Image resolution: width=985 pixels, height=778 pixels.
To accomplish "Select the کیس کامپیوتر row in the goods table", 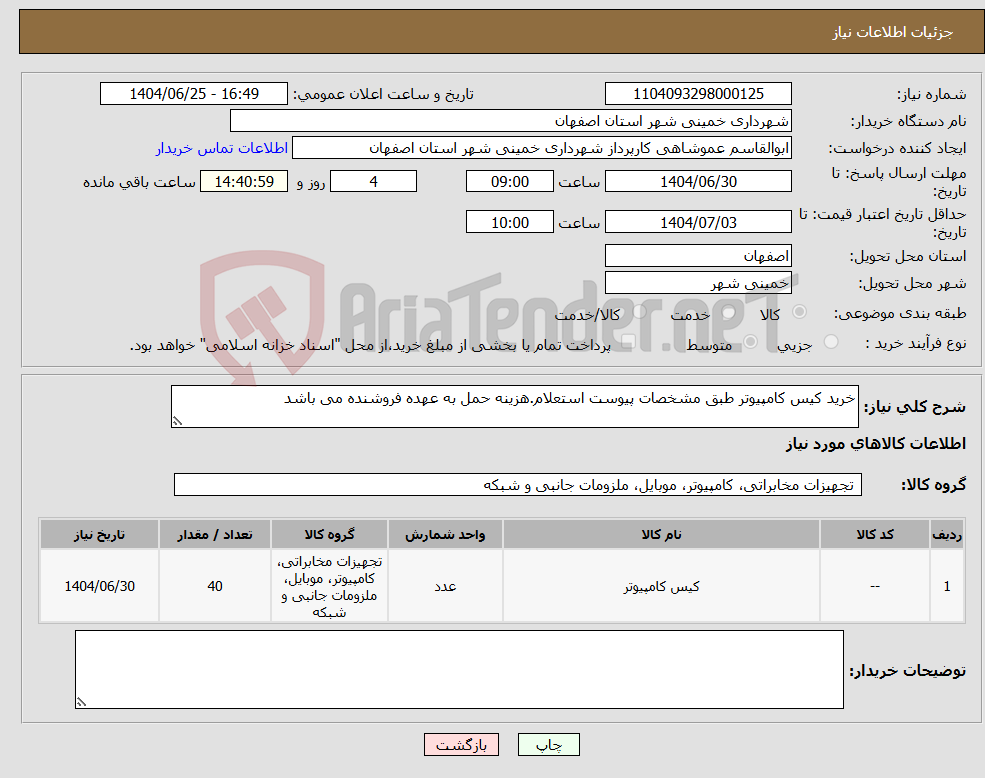I will click(x=661, y=586).
